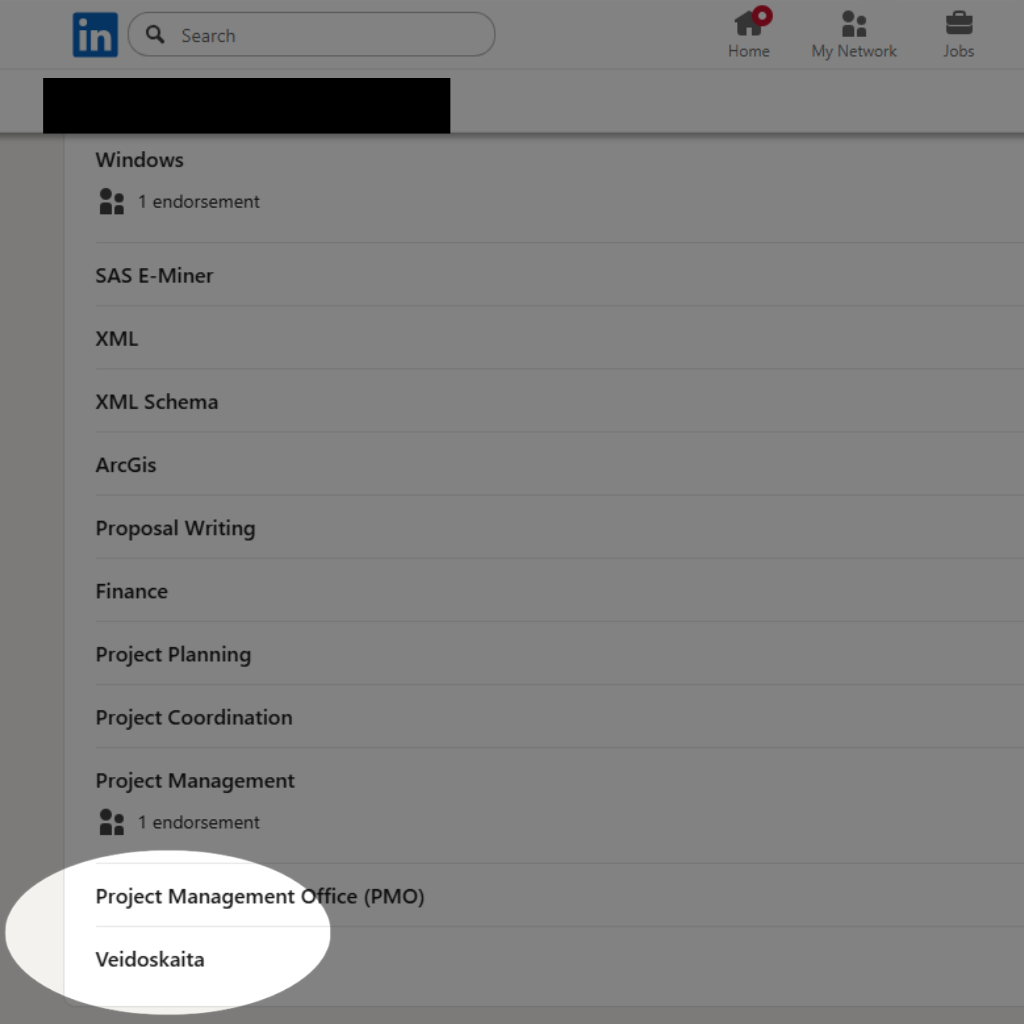Click the LinkedIn logo icon

[x=95, y=35]
